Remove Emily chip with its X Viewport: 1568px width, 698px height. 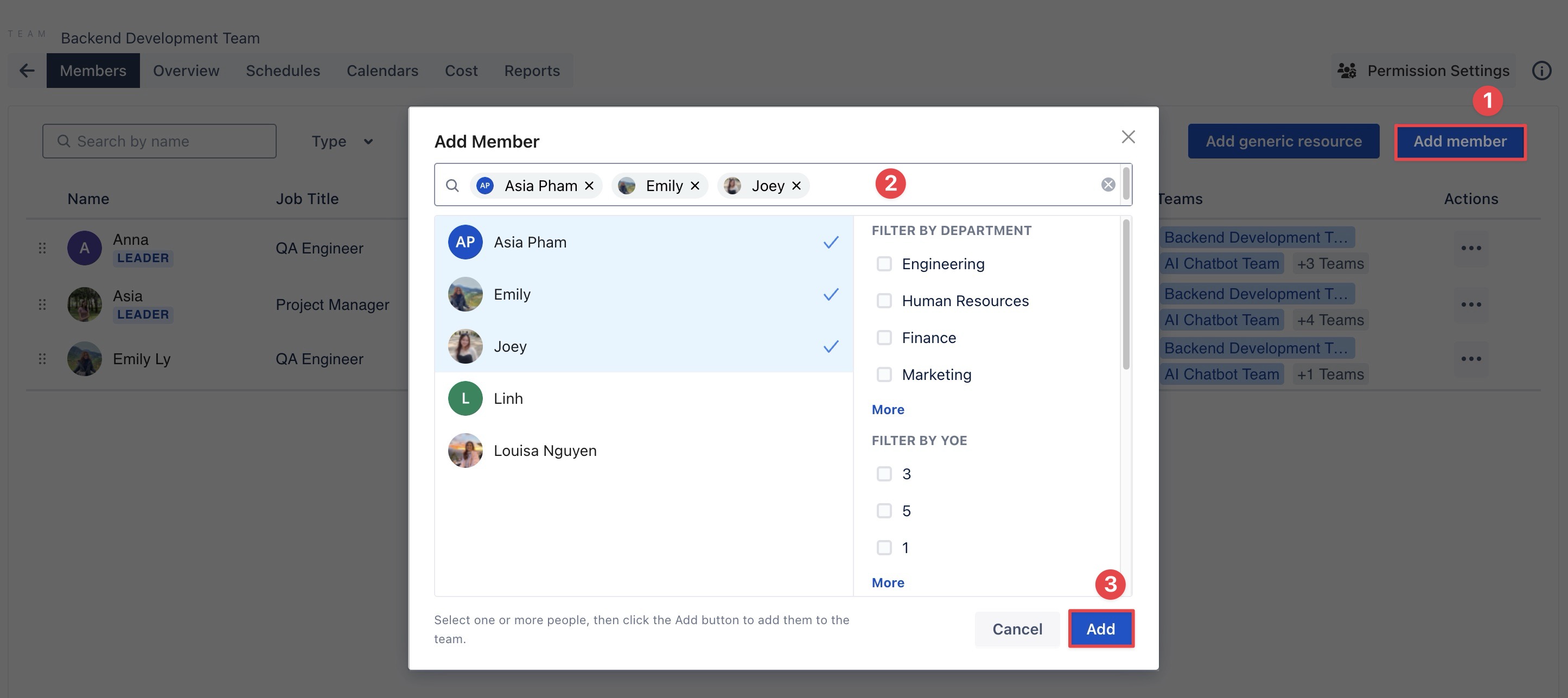(695, 186)
